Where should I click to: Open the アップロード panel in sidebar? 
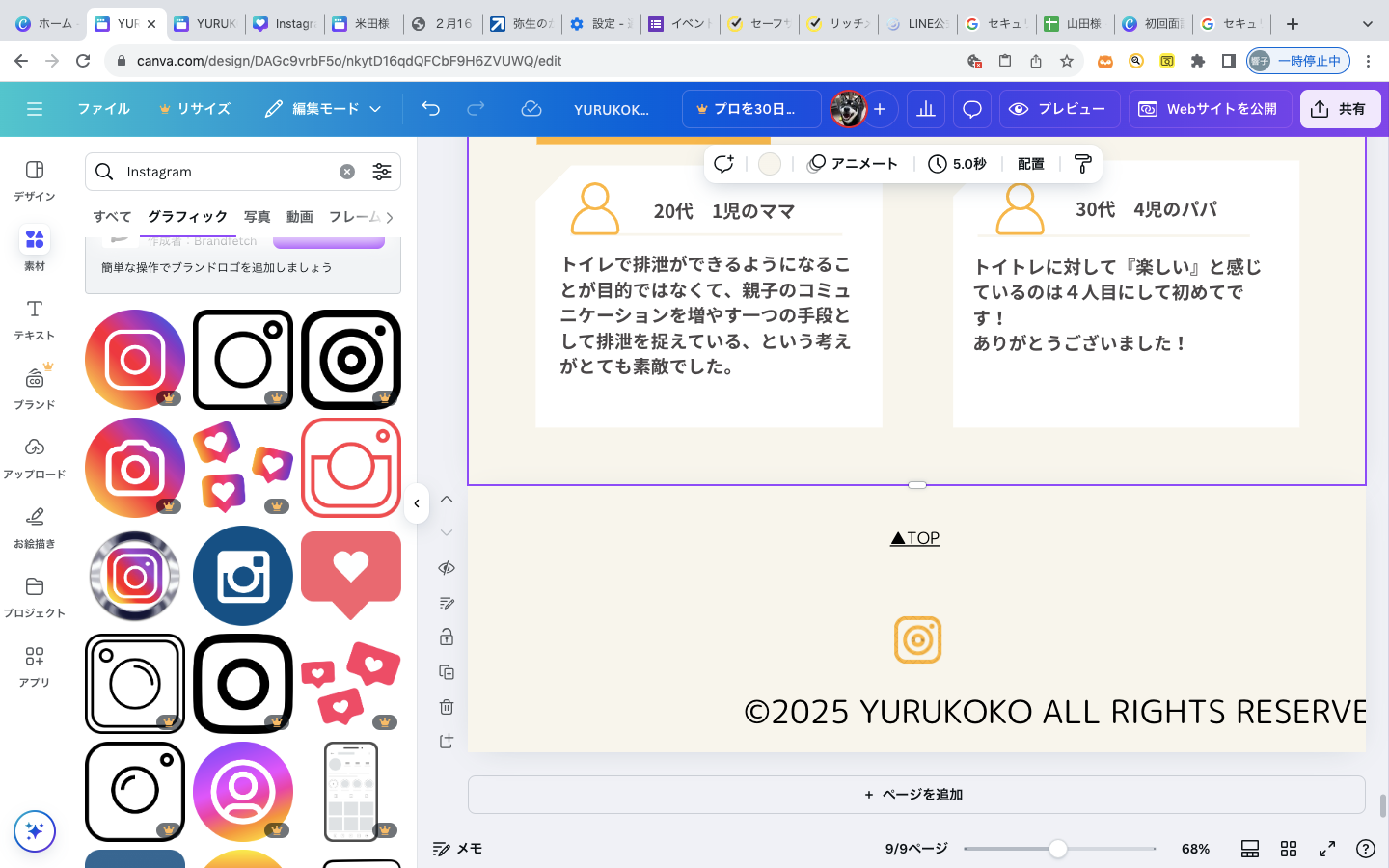pyautogui.click(x=35, y=458)
